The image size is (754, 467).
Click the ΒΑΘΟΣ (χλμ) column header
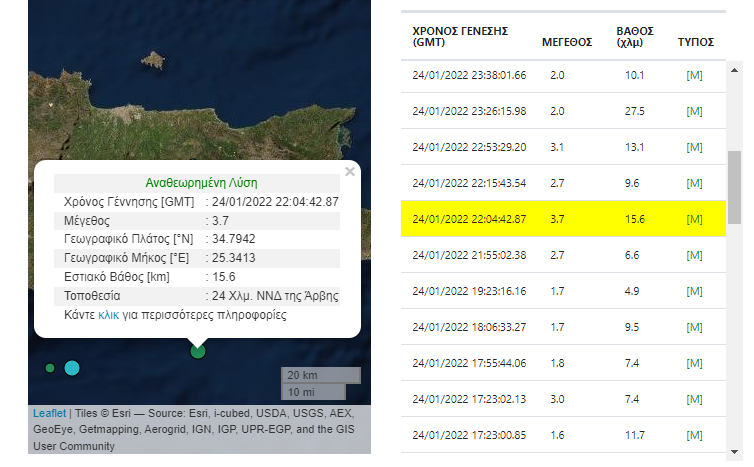coord(635,37)
